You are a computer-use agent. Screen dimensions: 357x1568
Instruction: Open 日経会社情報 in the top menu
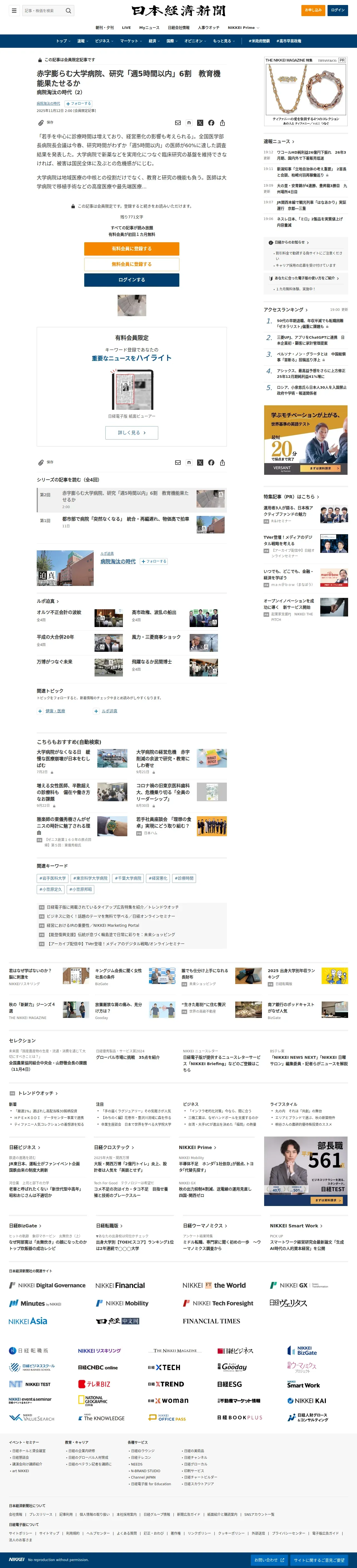point(178,28)
